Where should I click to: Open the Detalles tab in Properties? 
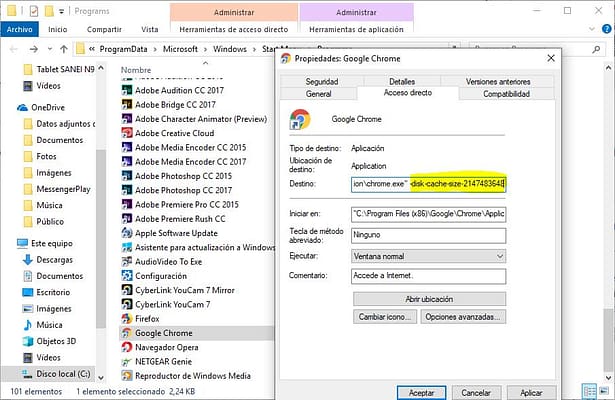[x=402, y=81]
